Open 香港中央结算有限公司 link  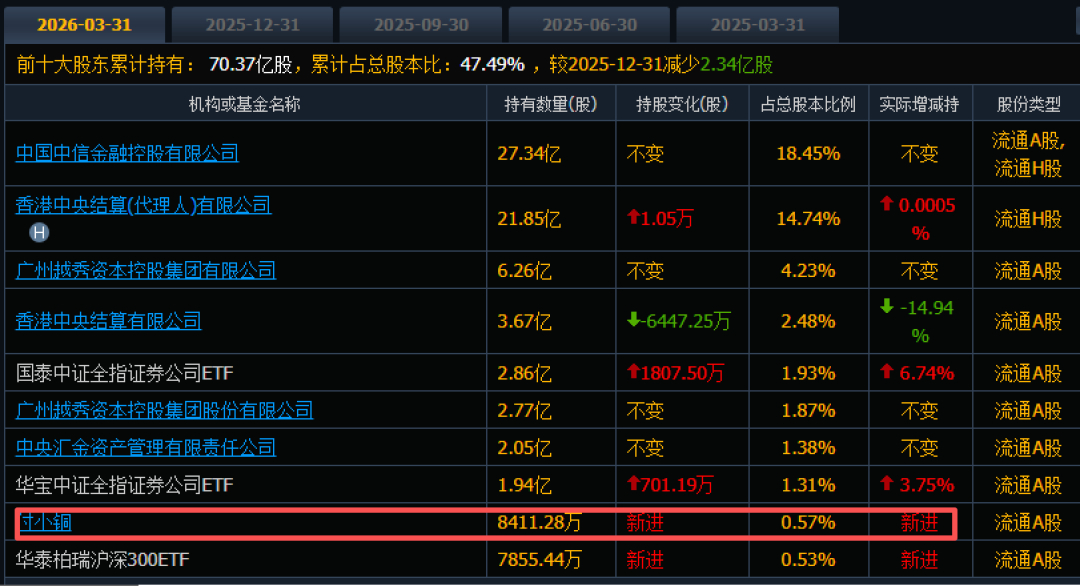click(x=108, y=321)
